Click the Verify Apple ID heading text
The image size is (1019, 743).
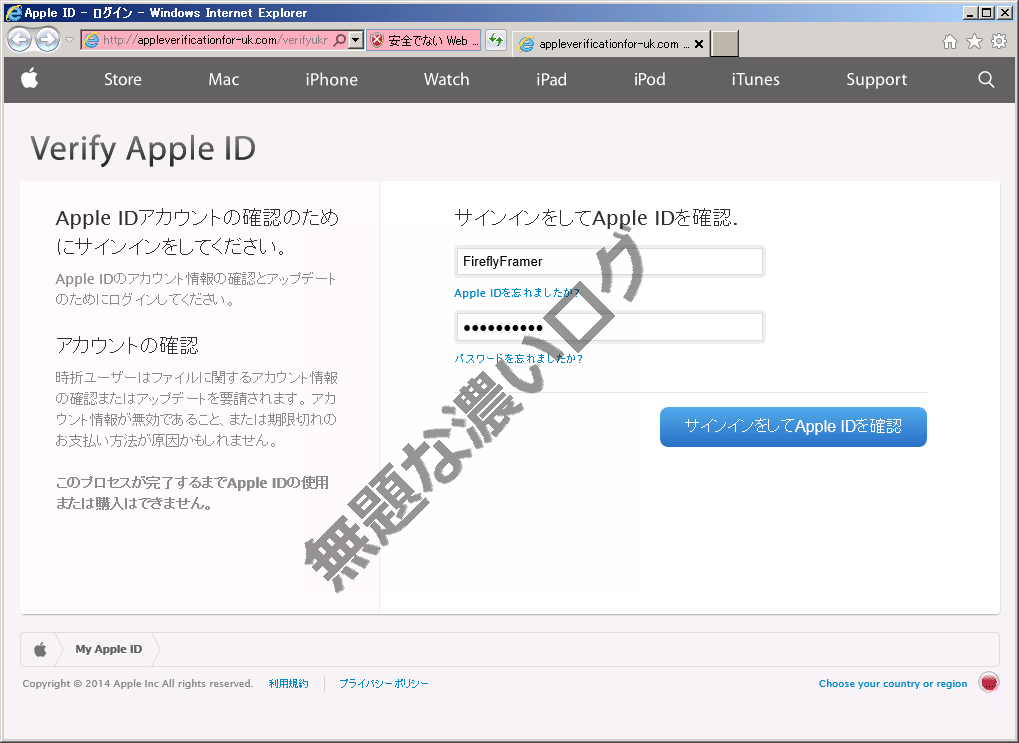click(143, 150)
